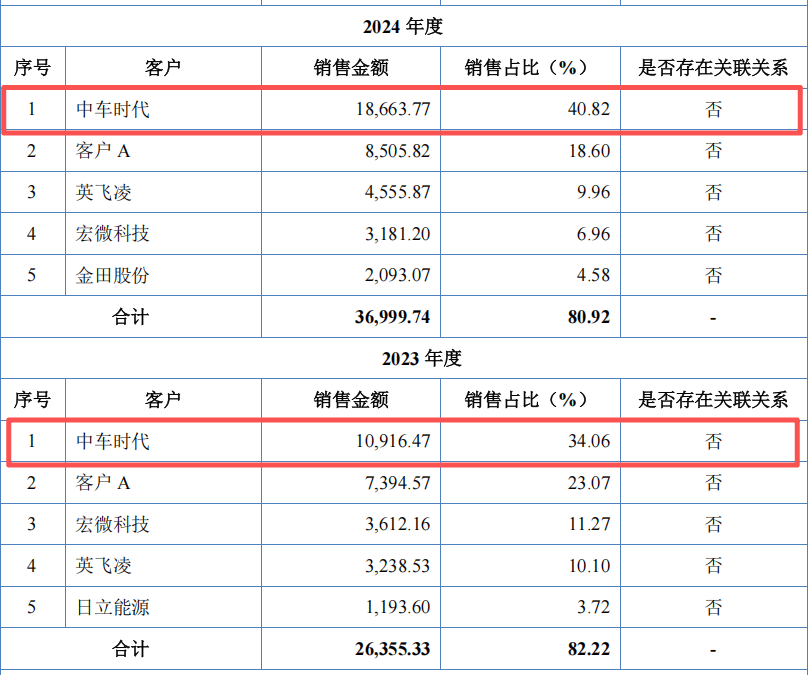Click the 3,181.20 sales amount cell

[x=392, y=234]
